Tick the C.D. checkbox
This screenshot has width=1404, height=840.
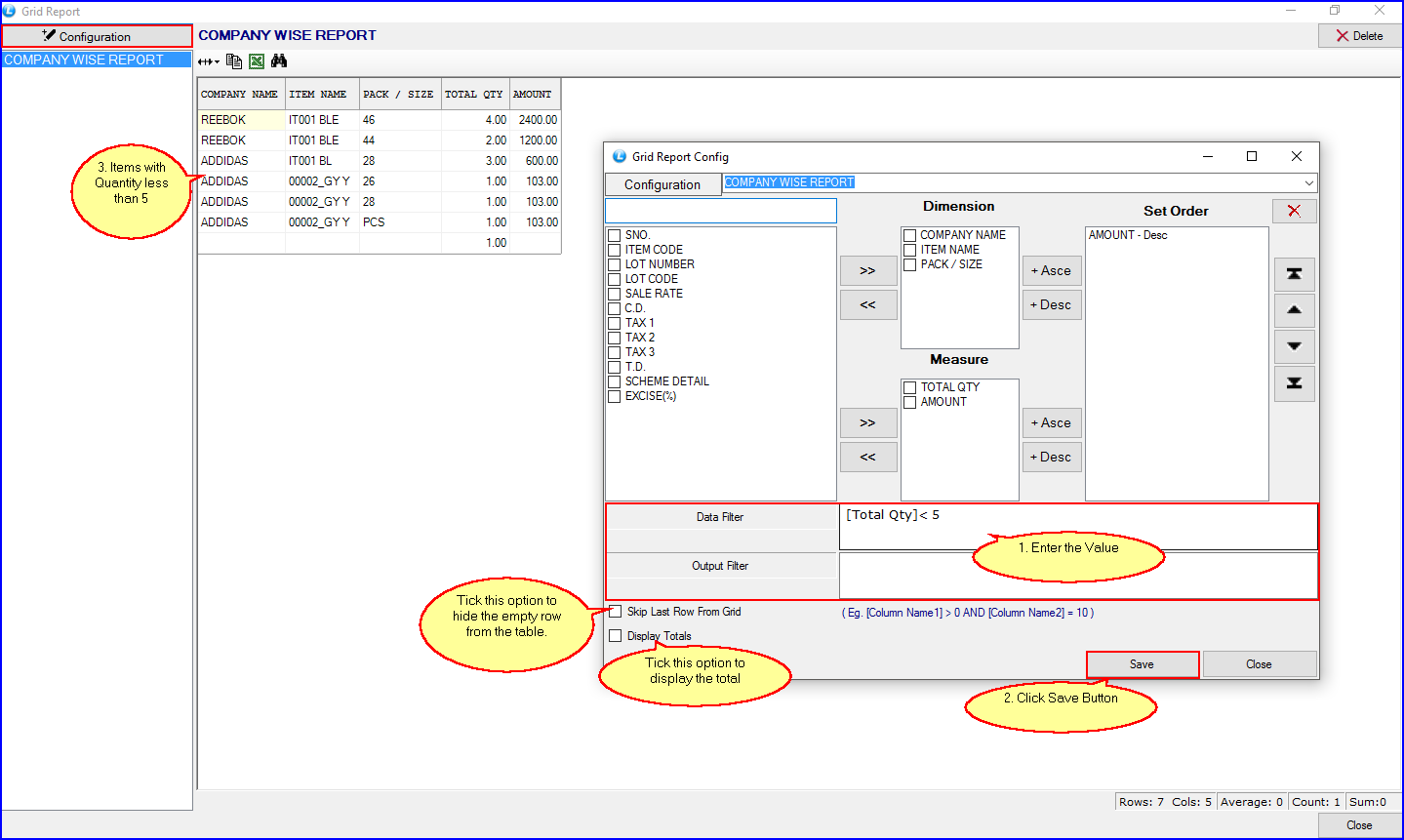pos(615,308)
